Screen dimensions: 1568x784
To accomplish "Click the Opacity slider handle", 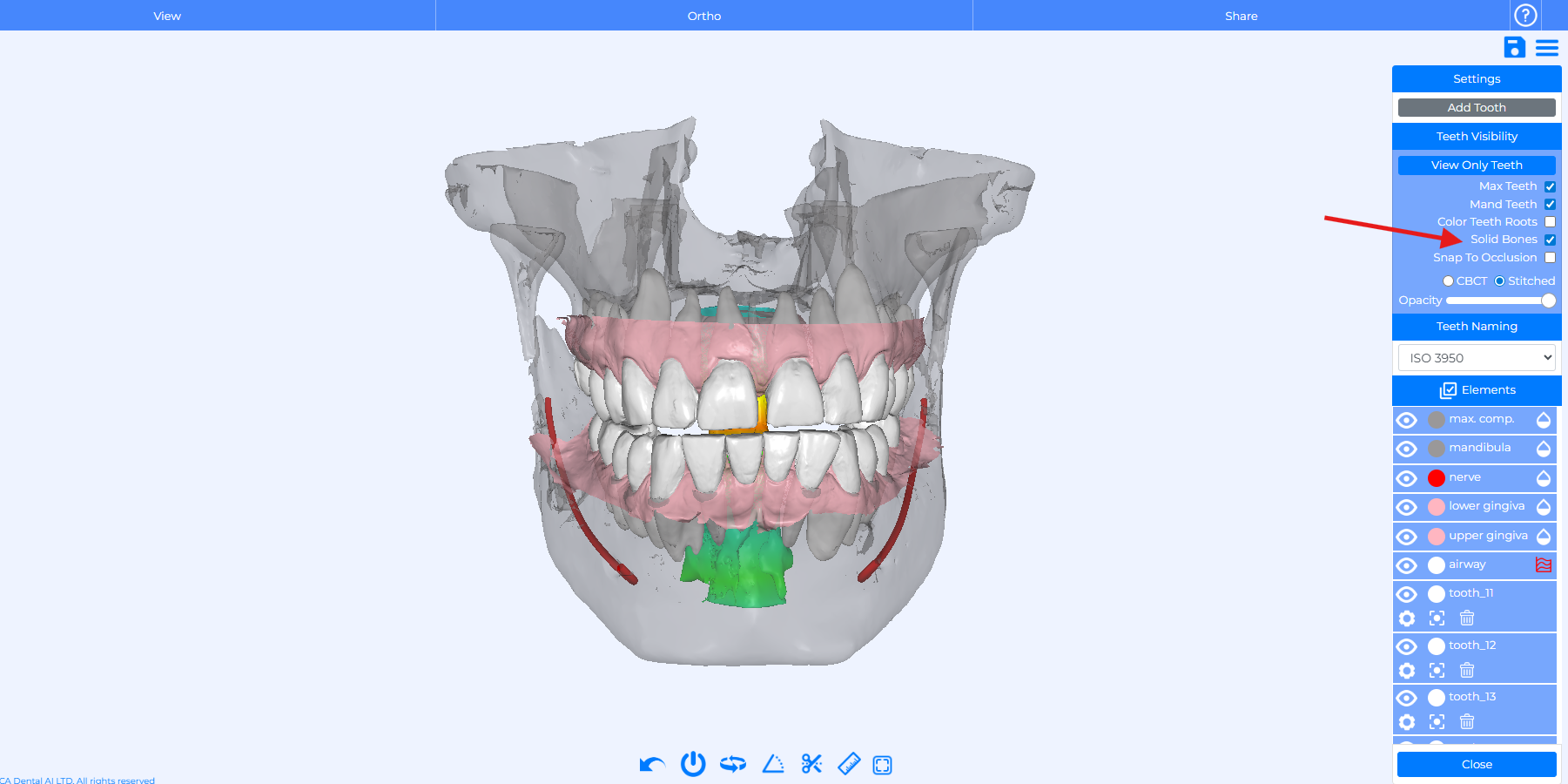I will pos(1548,301).
